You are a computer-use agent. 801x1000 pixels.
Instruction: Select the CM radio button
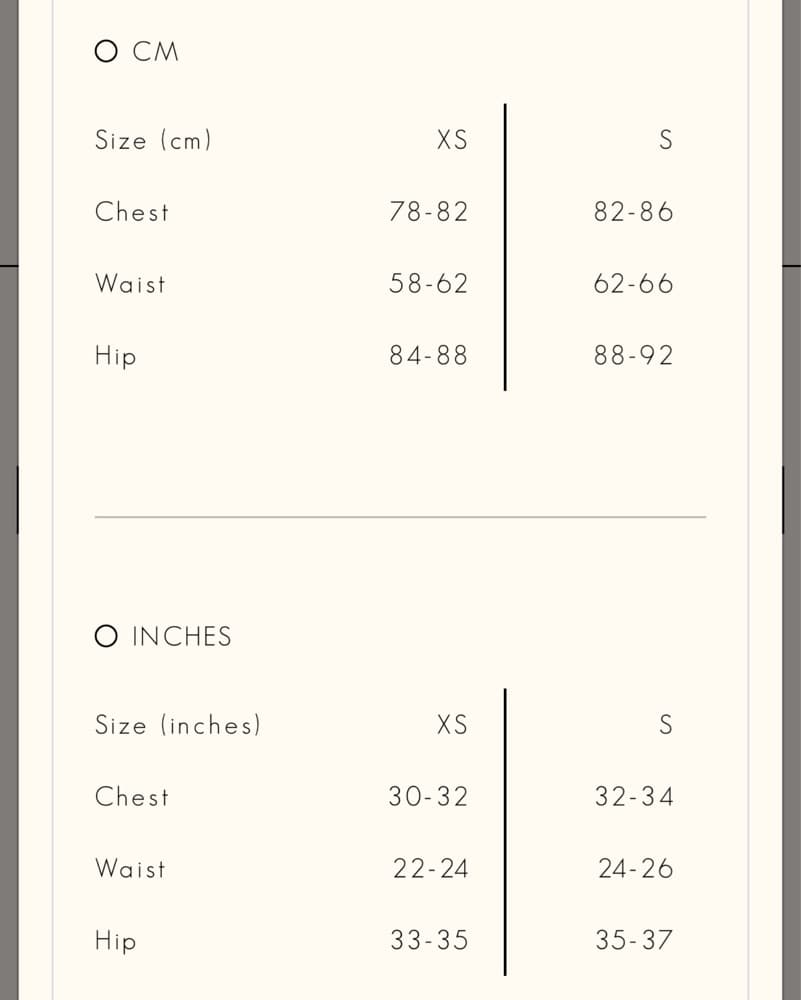(106, 51)
